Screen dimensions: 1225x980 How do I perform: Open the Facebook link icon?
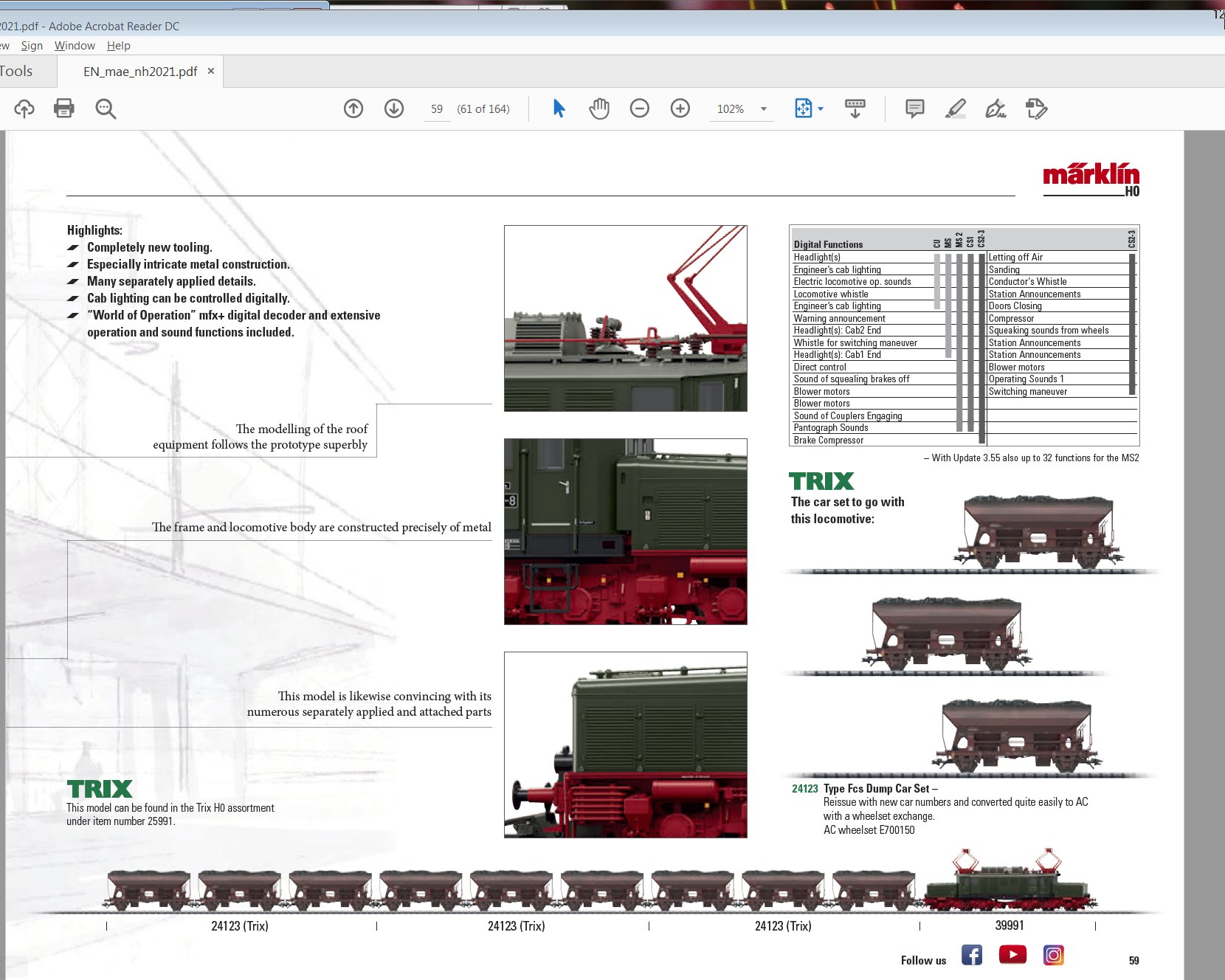pyautogui.click(x=972, y=955)
